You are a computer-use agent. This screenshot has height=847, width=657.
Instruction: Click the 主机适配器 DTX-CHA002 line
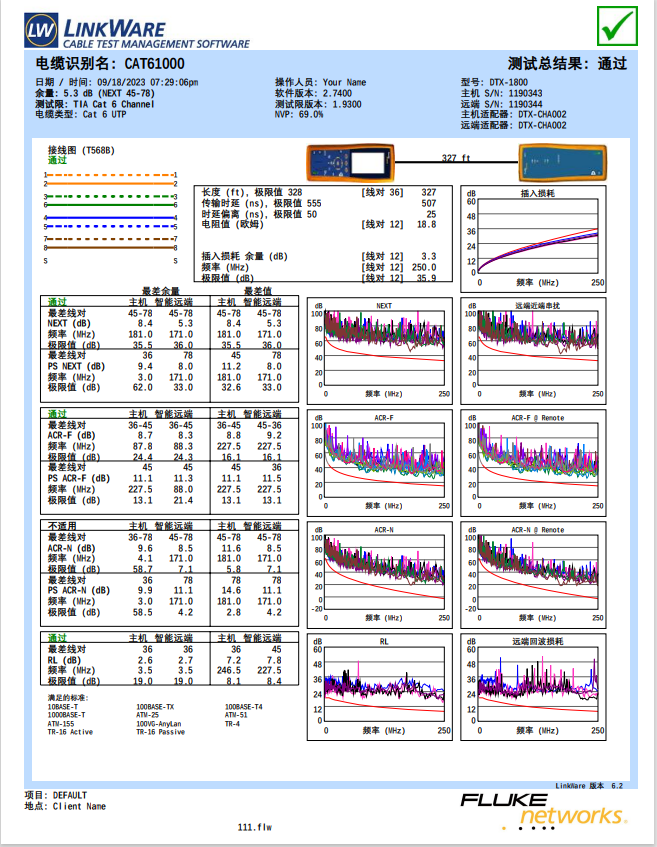click(x=514, y=115)
